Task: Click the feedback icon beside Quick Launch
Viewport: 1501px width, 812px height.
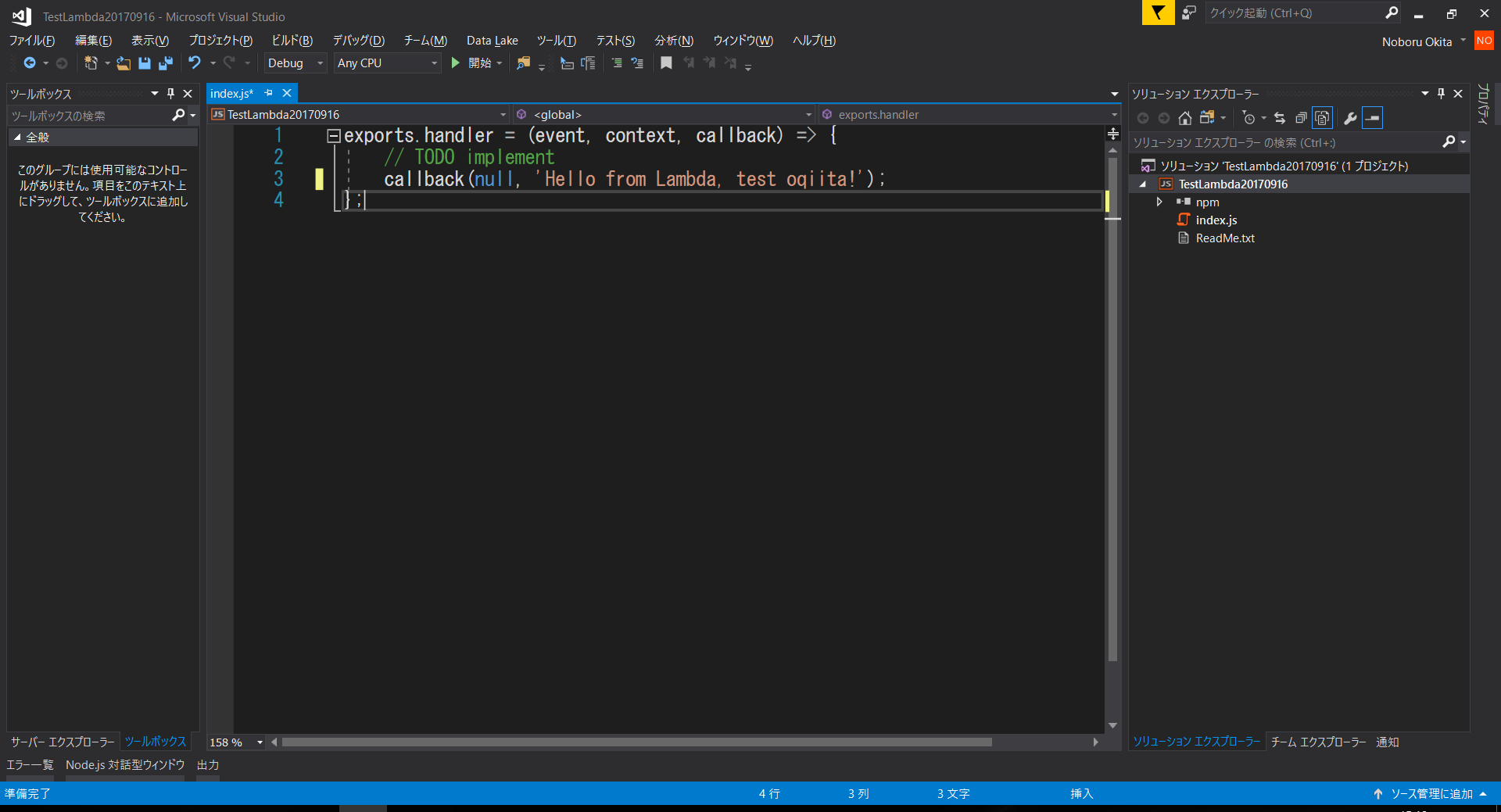Action: click(x=1189, y=13)
